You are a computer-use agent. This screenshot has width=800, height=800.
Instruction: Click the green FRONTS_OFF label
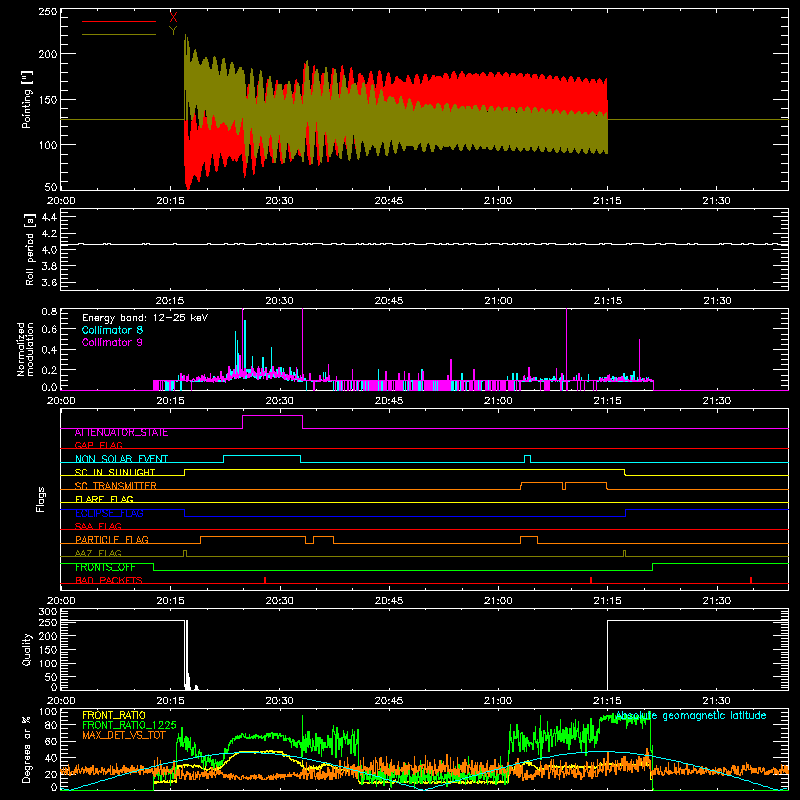click(x=105, y=567)
